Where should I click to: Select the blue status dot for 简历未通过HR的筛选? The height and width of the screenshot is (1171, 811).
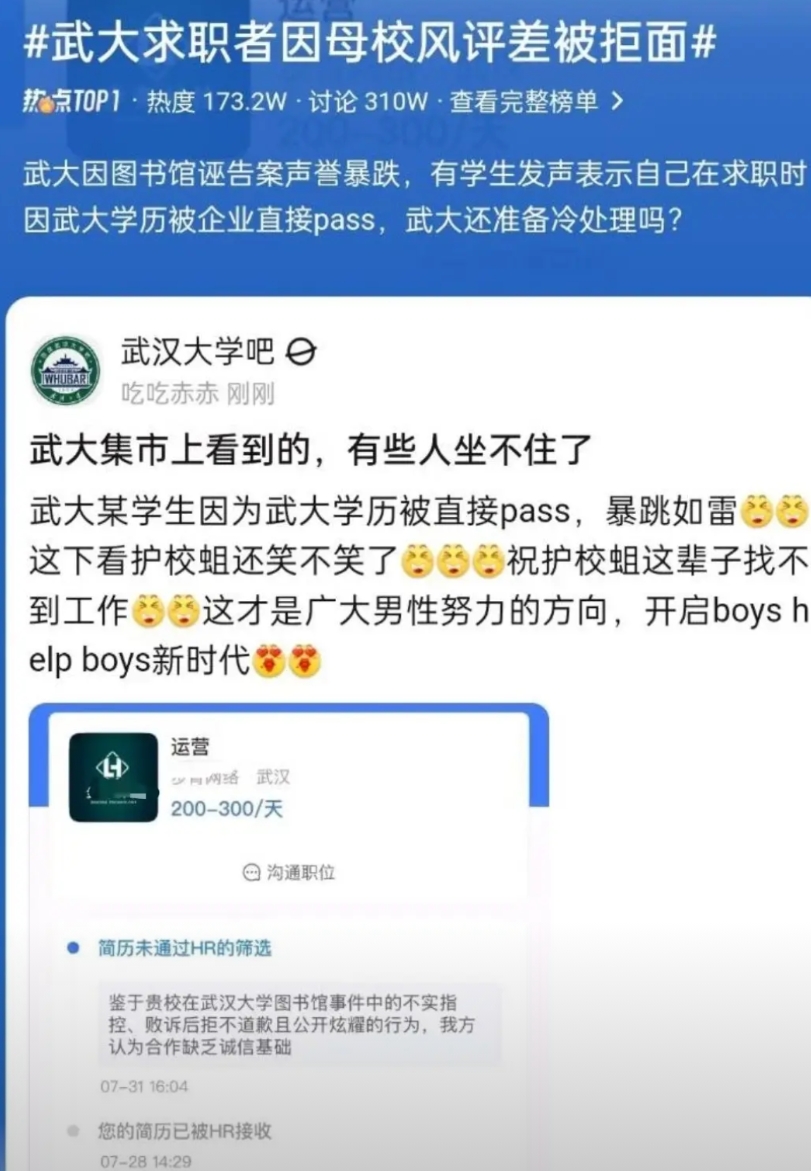pyautogui.click(x=73, y=948)
